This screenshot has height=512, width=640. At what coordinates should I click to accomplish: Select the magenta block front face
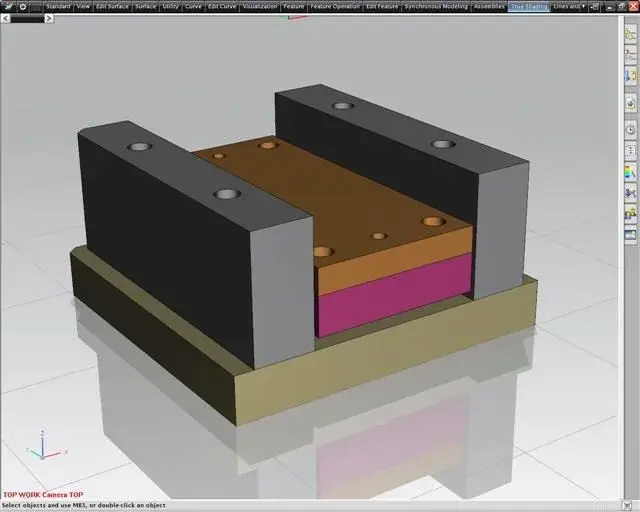(x=394, y=295)
